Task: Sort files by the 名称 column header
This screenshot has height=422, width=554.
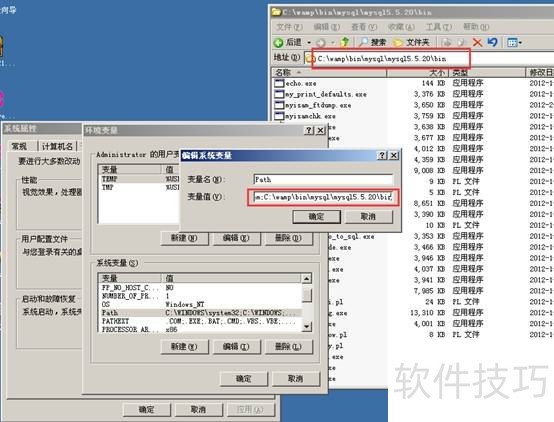Action: coord(329,73)
